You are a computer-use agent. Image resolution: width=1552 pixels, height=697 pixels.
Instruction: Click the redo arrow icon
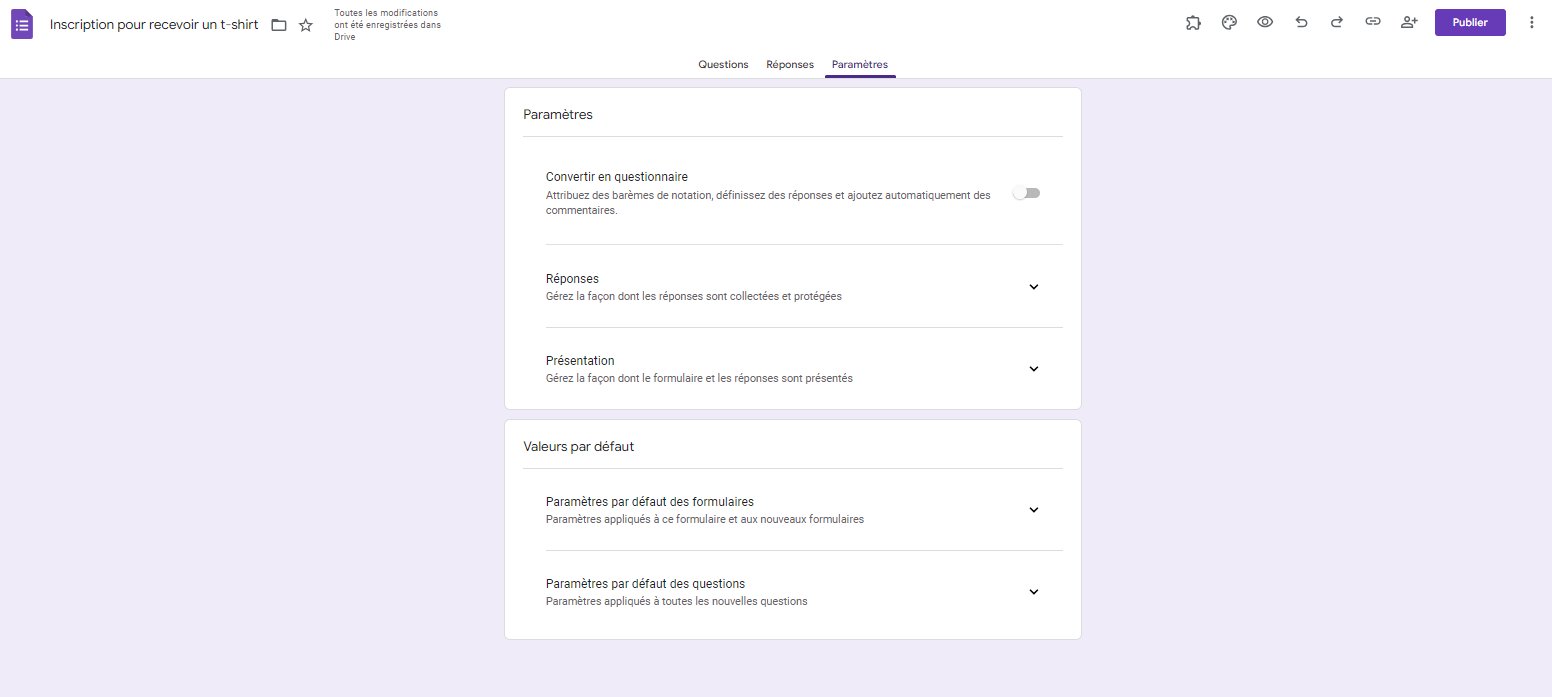point(1337,21)
